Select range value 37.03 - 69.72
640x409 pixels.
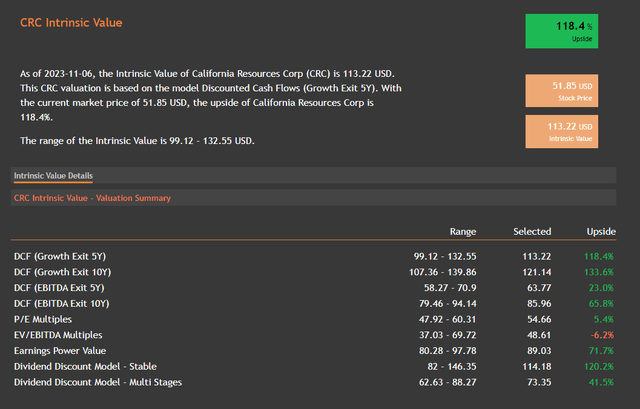click(x=448, y=335)
